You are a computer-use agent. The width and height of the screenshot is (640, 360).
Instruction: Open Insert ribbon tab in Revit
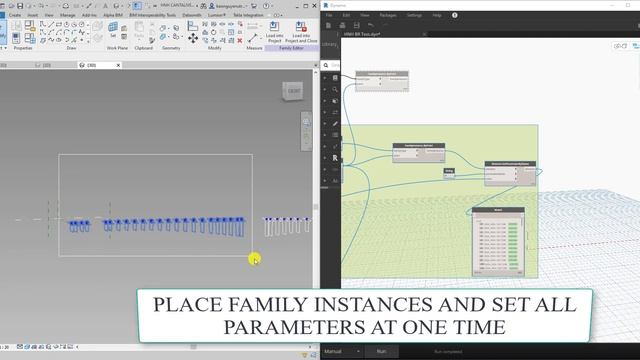click(x=33, y=15)
